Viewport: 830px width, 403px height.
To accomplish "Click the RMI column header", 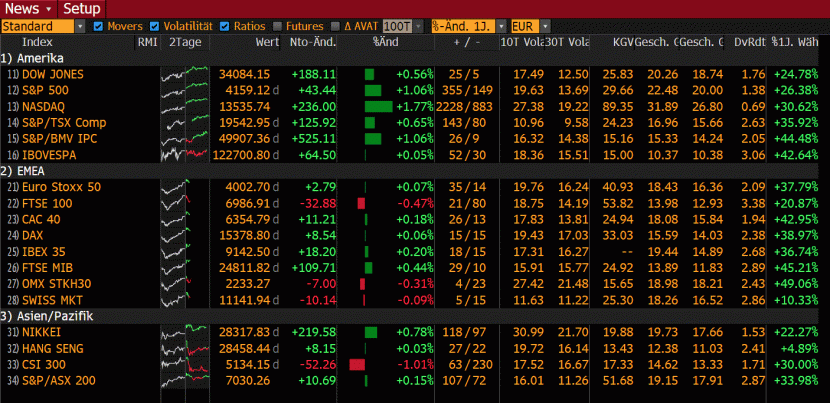I will pyautogui.click(x=148, y=42).
